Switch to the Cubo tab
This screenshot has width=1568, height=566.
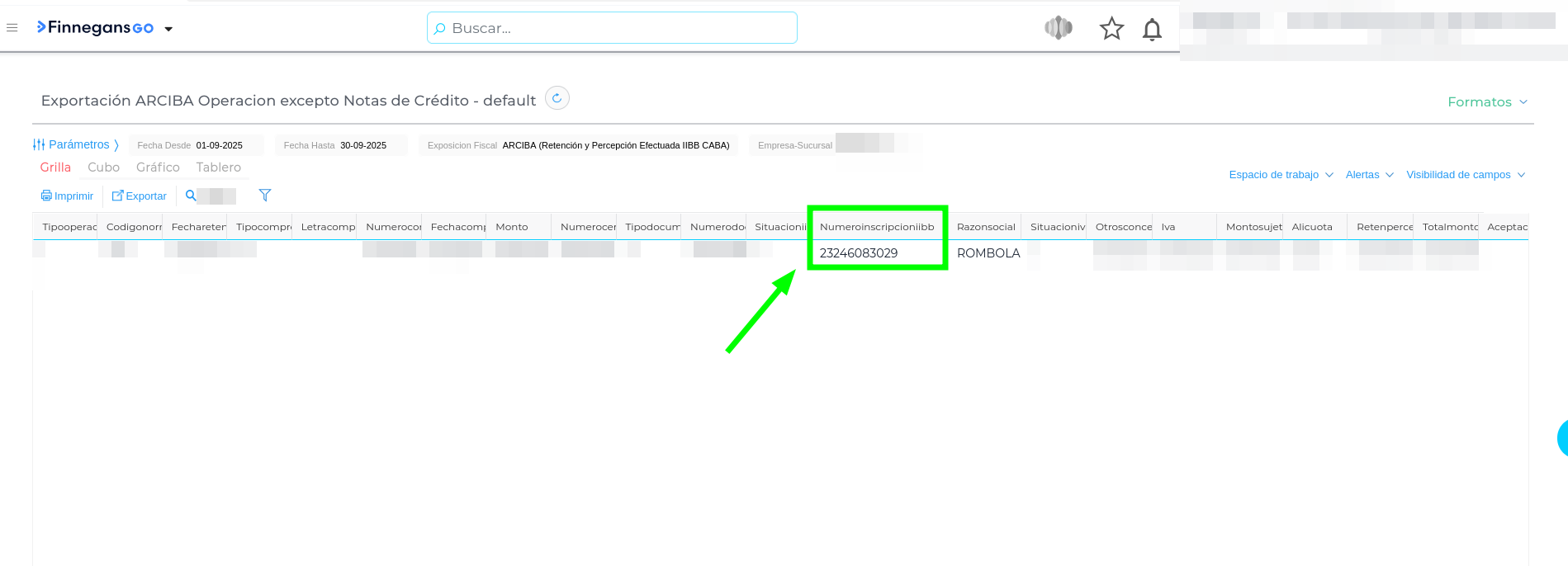[104, 167]
